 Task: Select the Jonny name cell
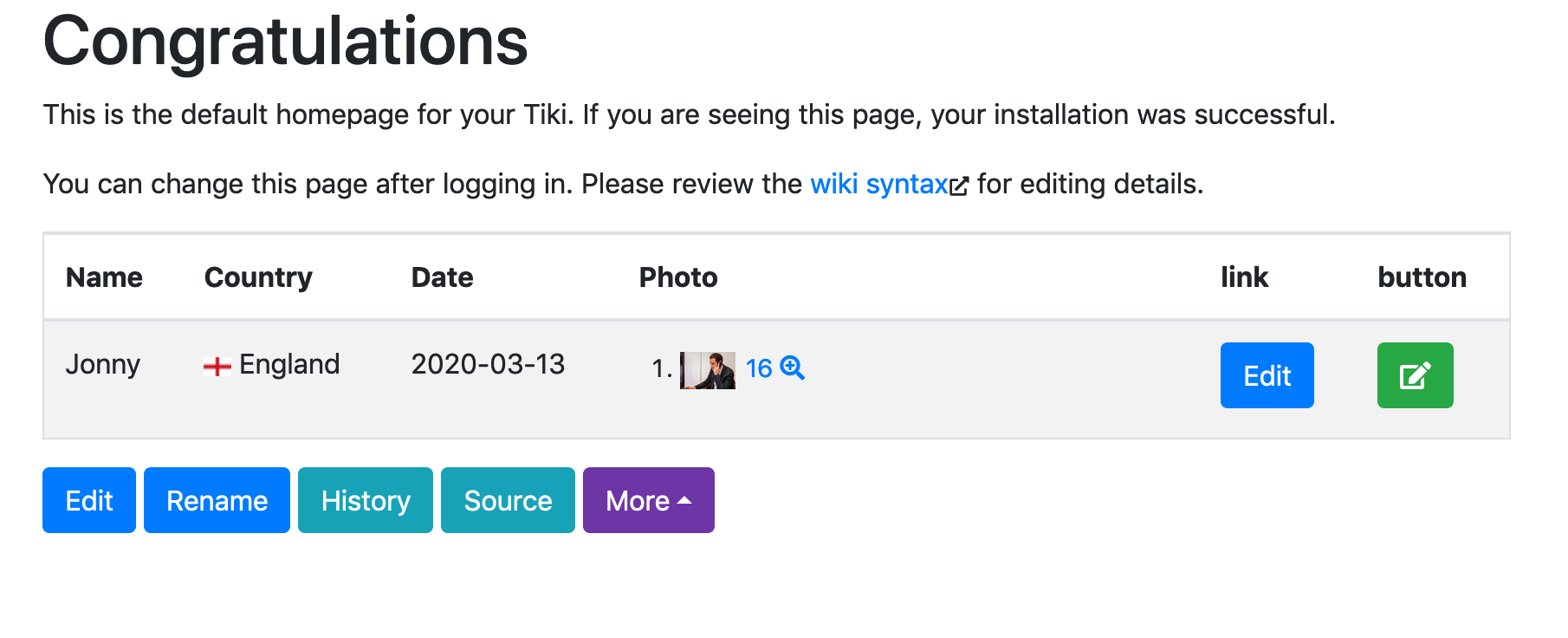(103, 364)
